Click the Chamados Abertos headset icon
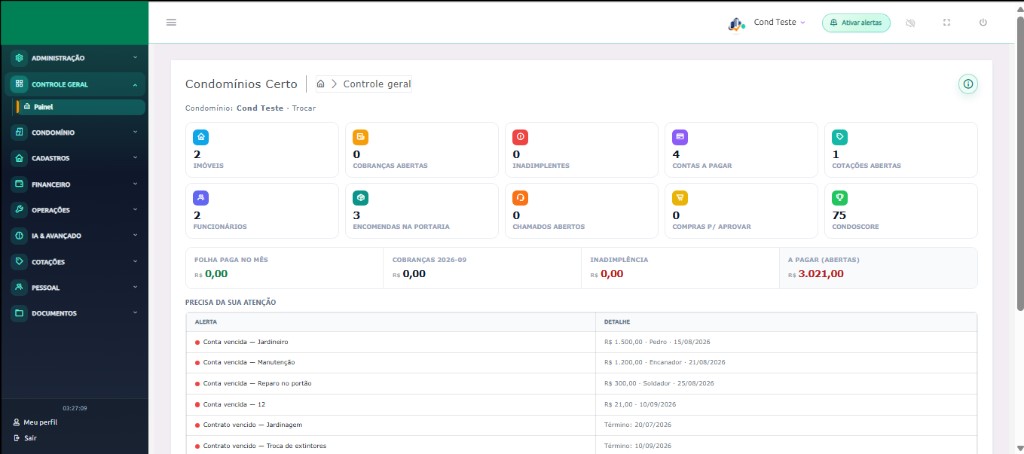 [520, 198]
